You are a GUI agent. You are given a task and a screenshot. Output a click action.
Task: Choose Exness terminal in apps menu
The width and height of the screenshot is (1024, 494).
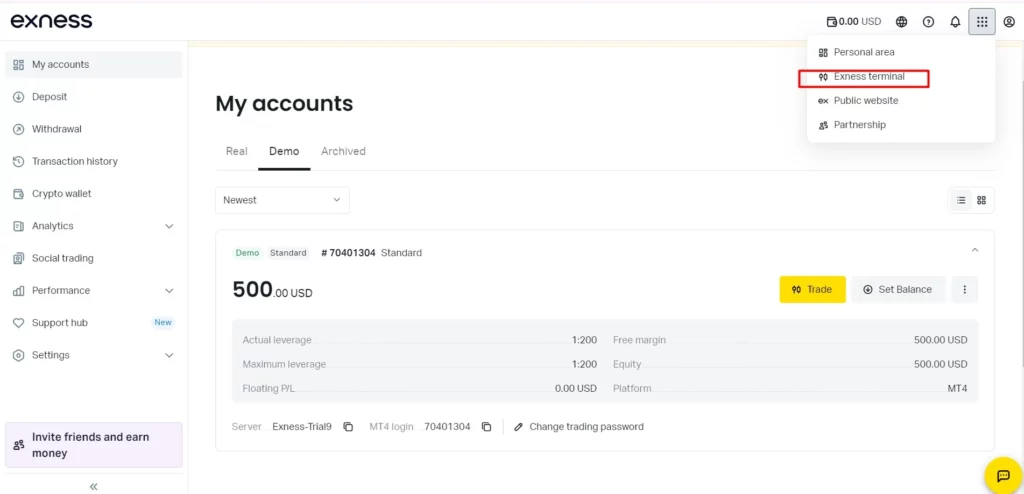pyautogui.click(x=901, y=76)
